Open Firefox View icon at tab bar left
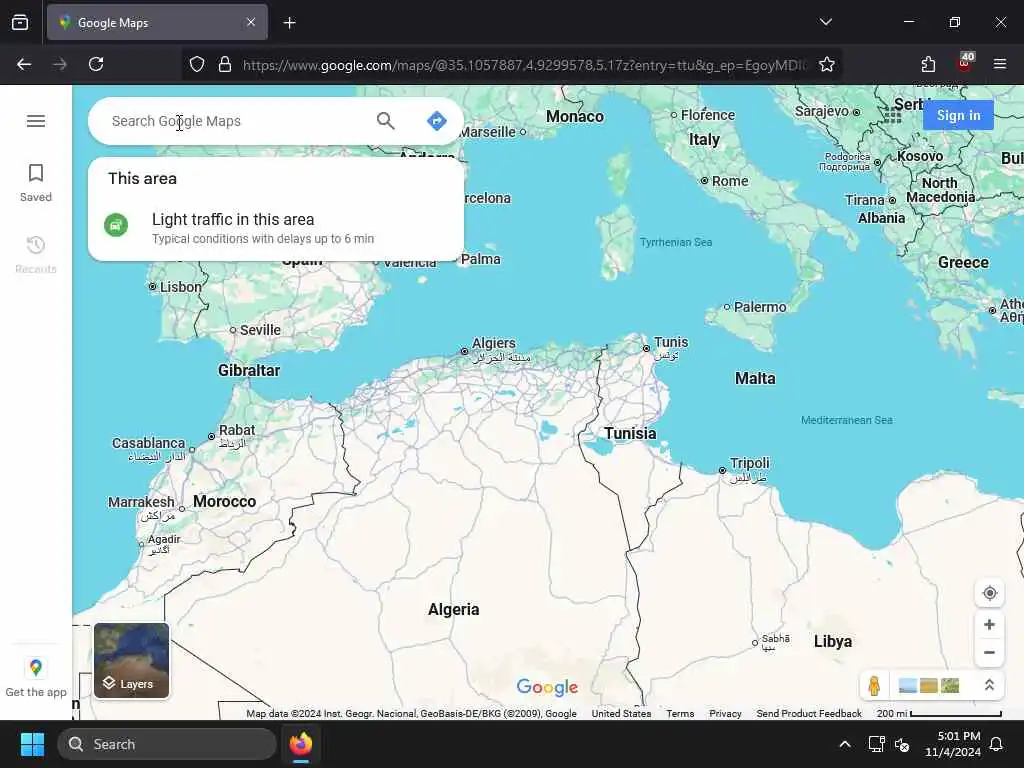 tap(20, 23)
